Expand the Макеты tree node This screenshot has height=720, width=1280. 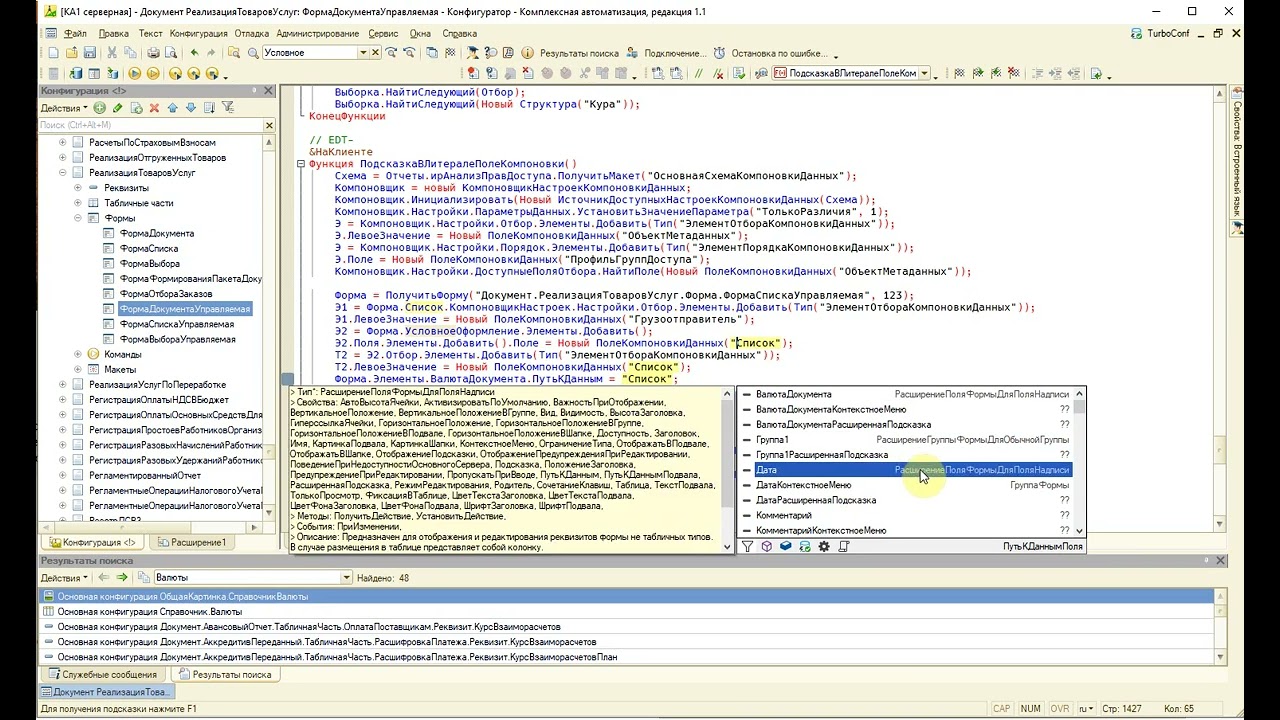point(79,369)
